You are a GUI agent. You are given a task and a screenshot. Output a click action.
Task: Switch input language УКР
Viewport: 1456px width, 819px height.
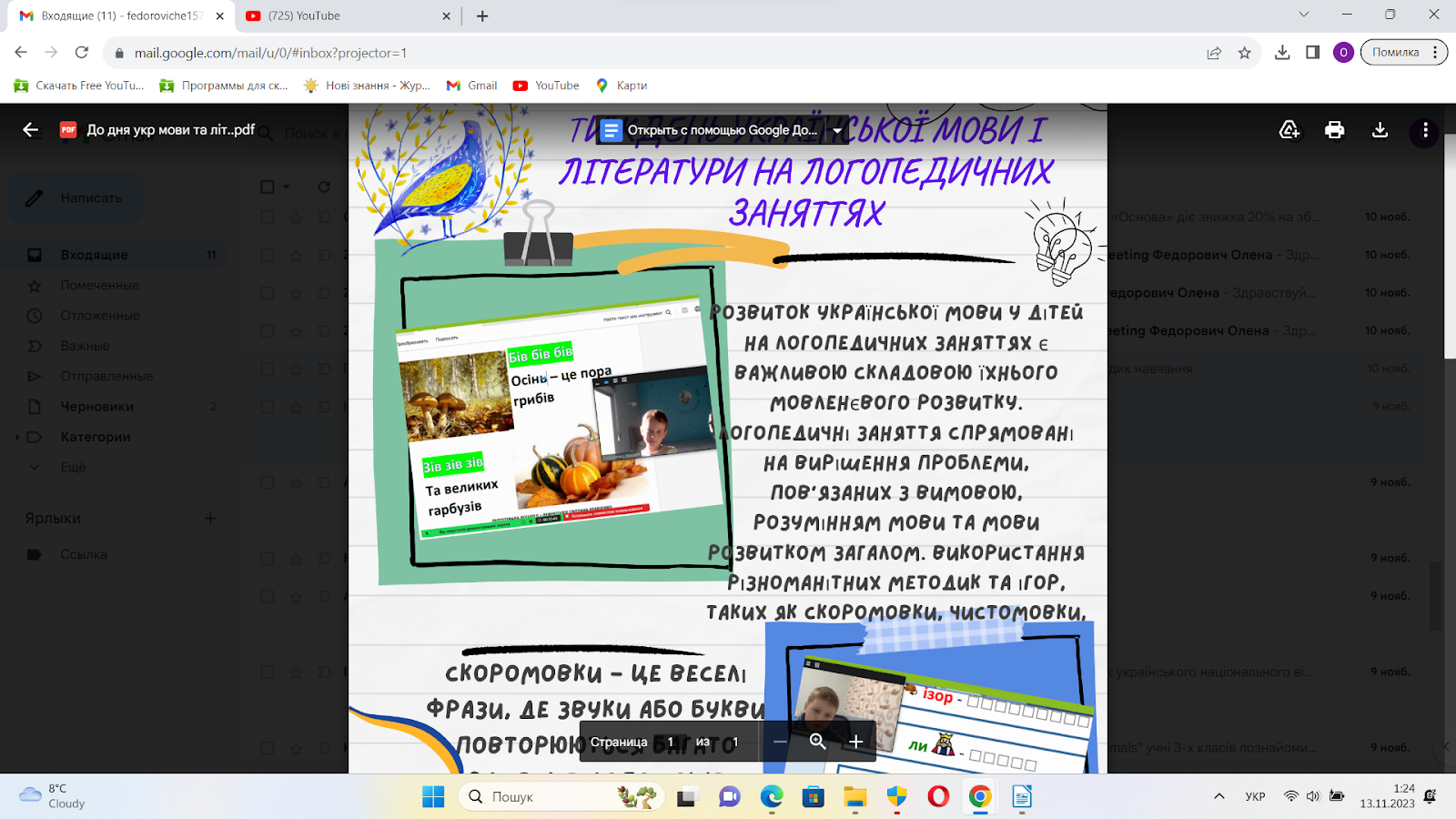click(1256, 797)
